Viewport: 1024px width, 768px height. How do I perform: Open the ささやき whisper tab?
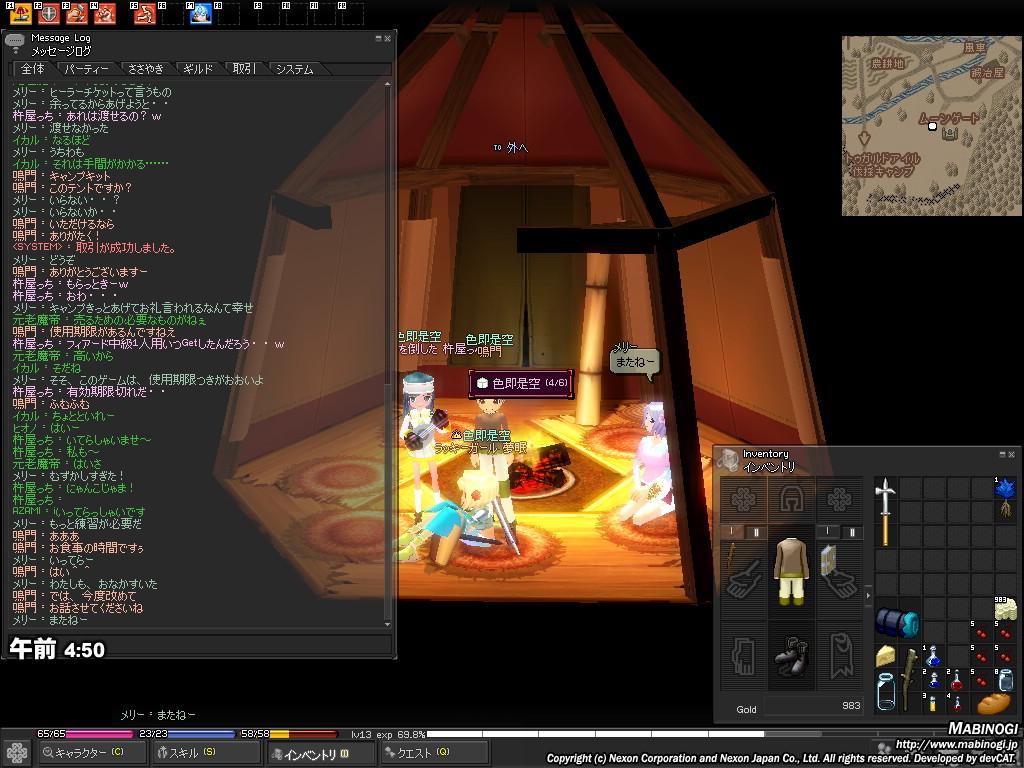146,69
